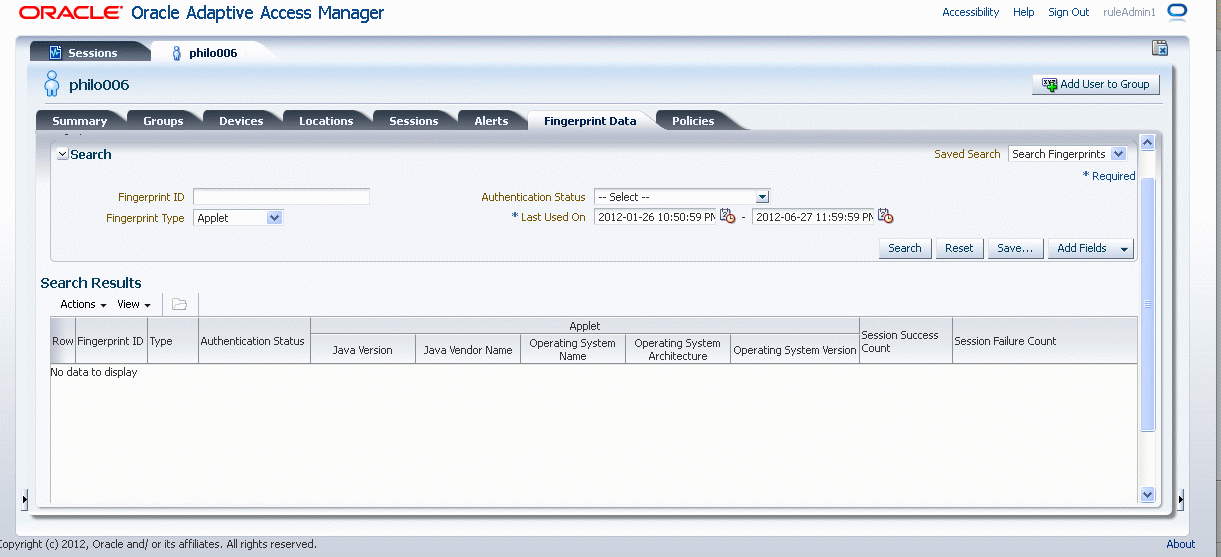Click the Sign Out link
Screen dimensions: 1221x557
click(1068, 12)
